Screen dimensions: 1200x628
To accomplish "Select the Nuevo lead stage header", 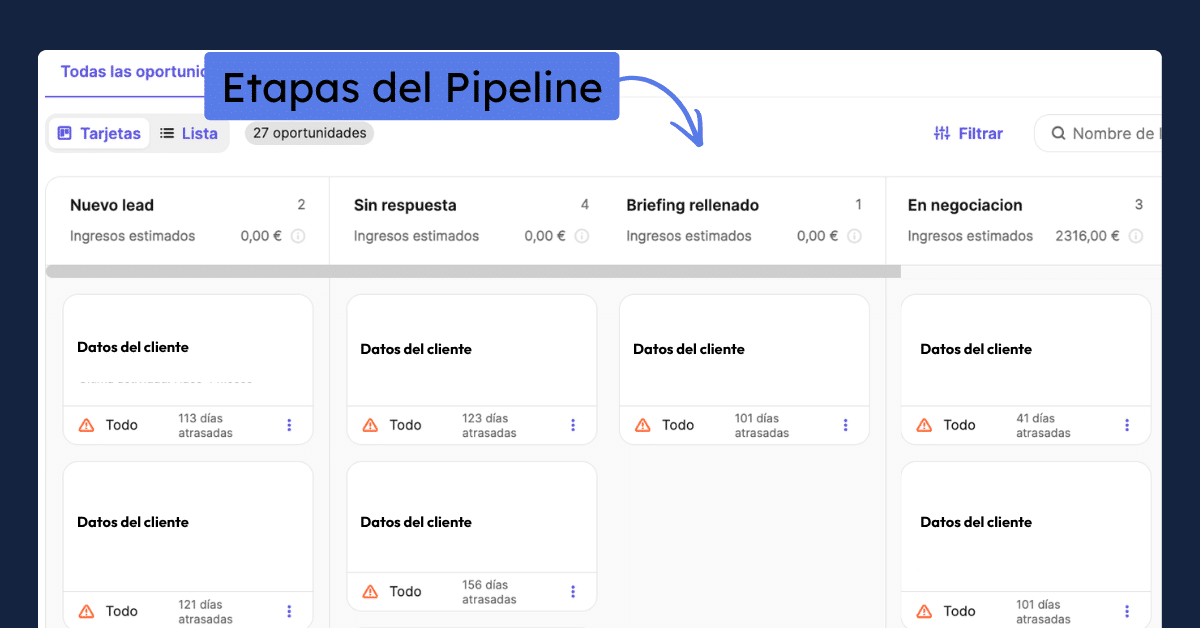I will 112,205.
